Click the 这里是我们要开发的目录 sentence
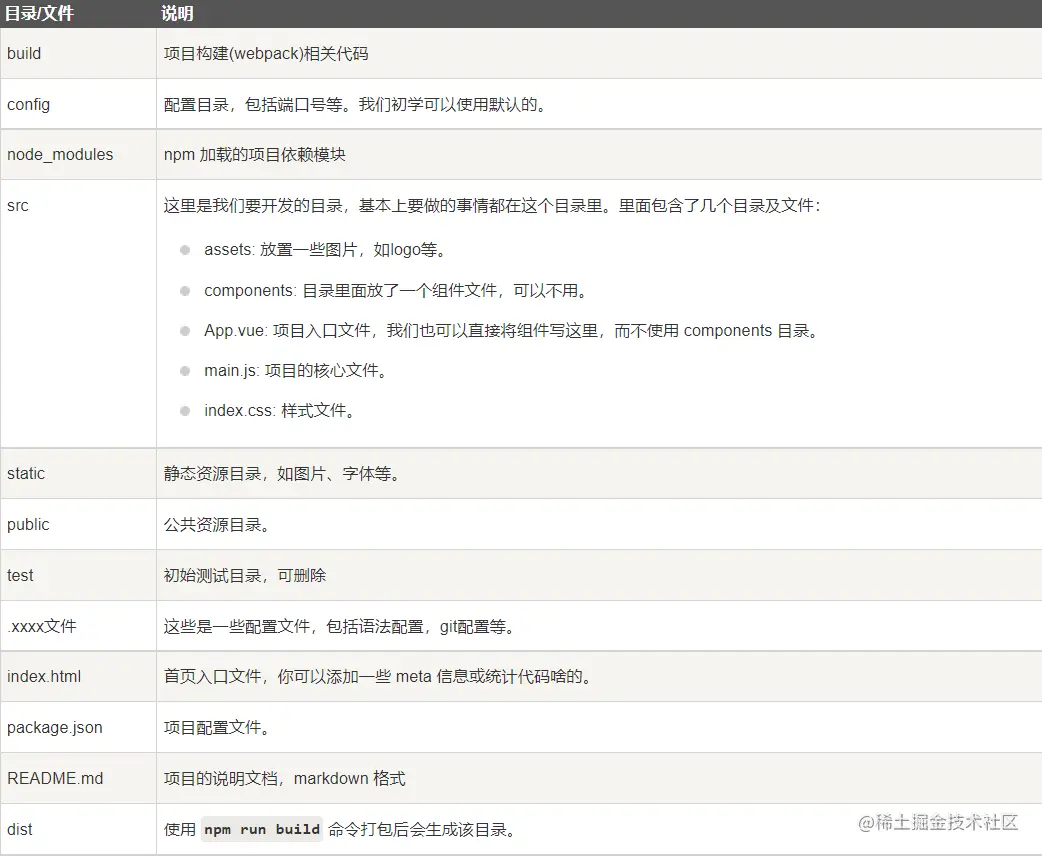The width and height of the screenshot is (1042, 856). [492, 205]
